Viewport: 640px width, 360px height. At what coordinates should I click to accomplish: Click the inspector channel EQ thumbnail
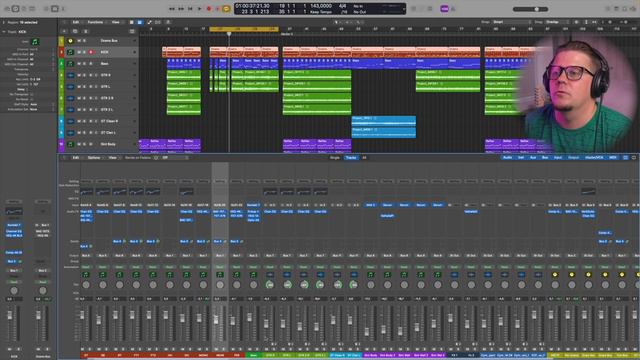14,211
